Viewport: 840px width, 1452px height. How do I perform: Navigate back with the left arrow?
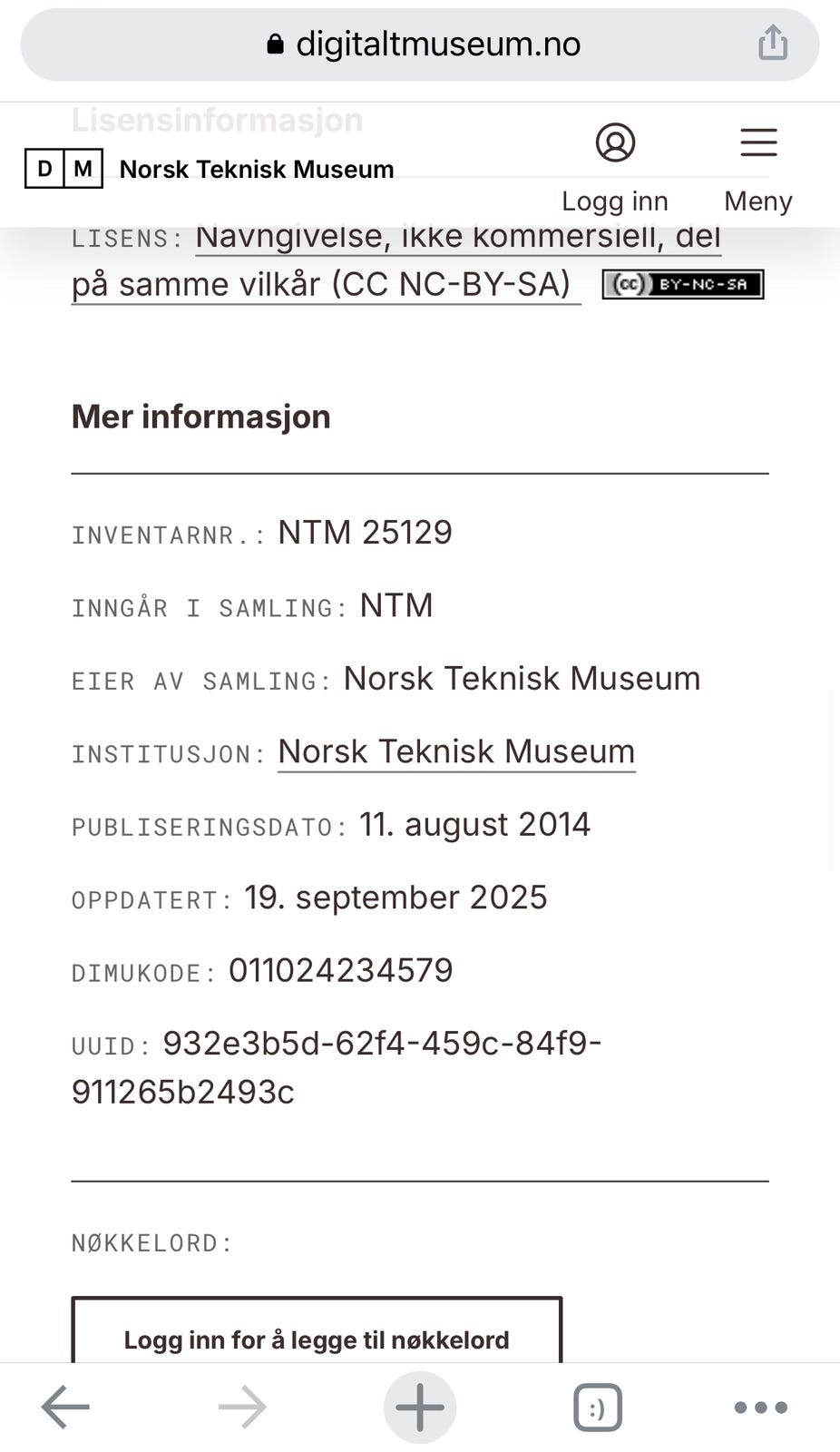click(63, 1406)
